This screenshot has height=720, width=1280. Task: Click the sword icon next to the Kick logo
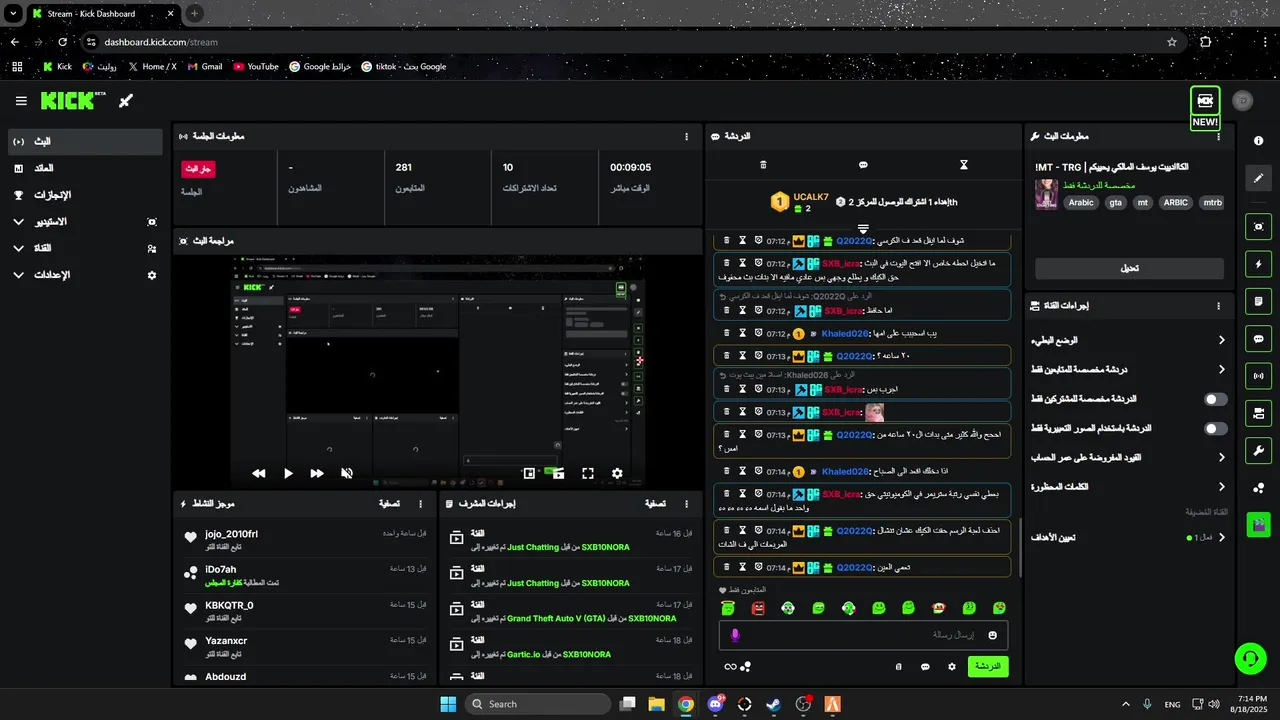(126, 100)
